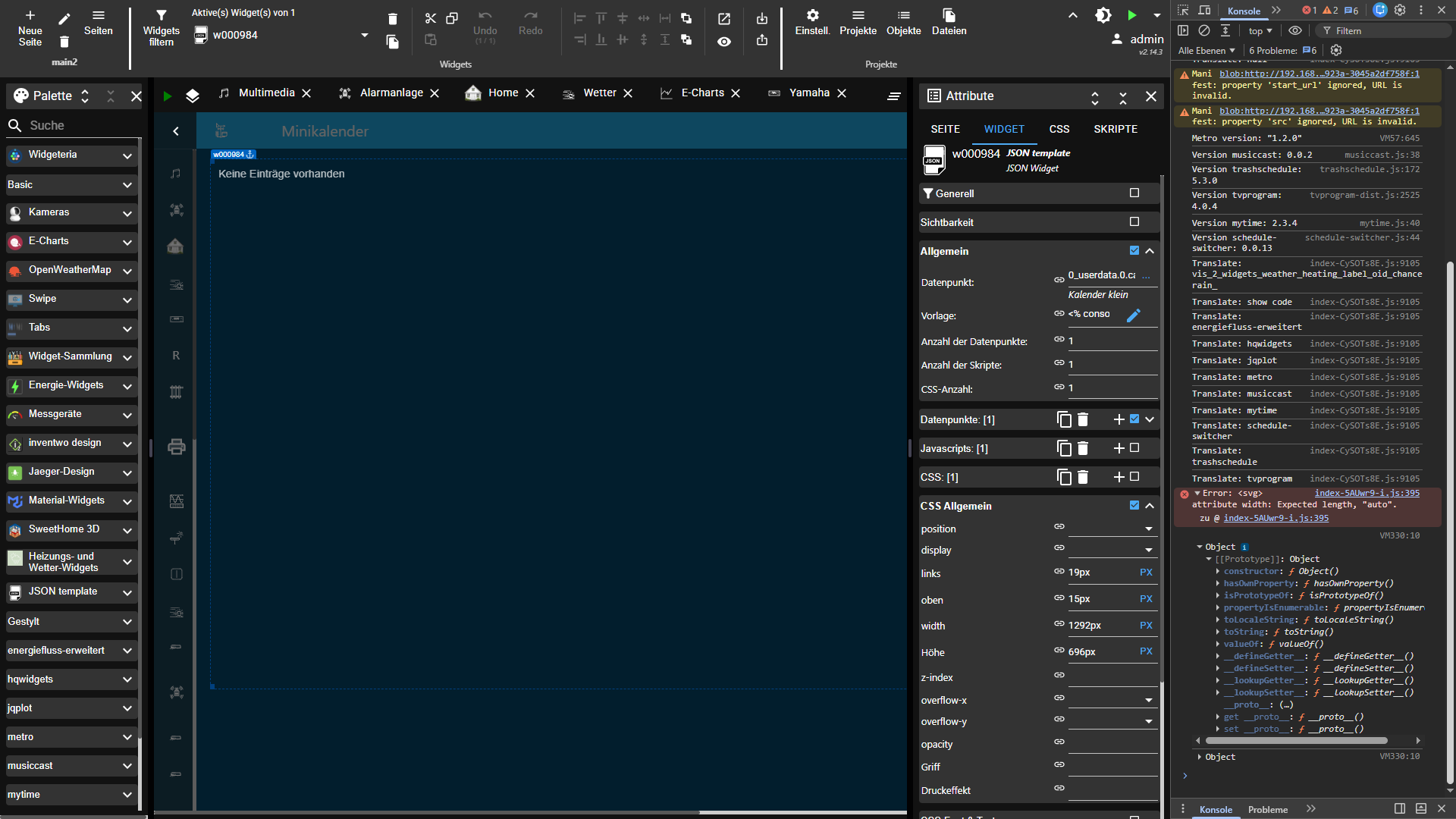1456x819 pixels.
Task: Open Einstell. settings gear
Action: [812, 22]
